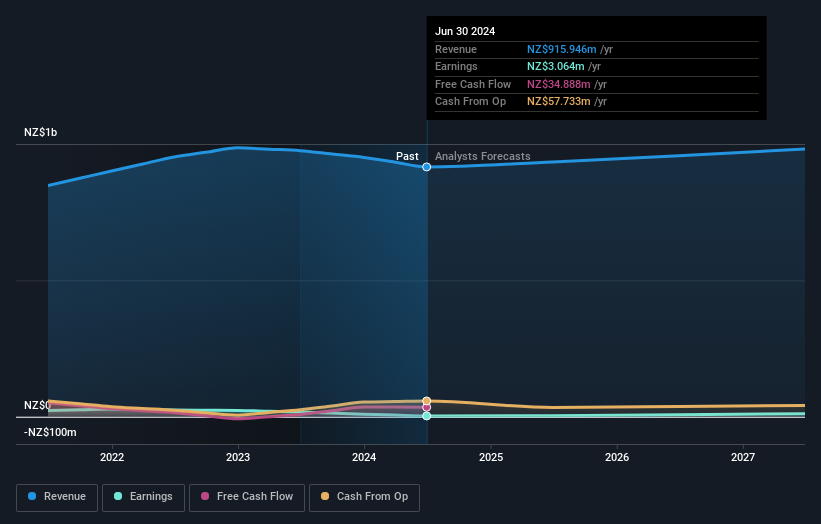Screen dimensions: 821x524
Task: Click the NZ$3.064m earnings value
Action: click(556, 66)
